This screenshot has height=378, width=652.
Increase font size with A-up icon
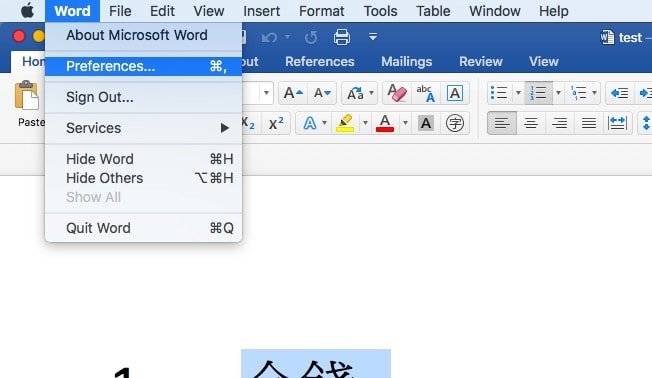pos(293,93)
